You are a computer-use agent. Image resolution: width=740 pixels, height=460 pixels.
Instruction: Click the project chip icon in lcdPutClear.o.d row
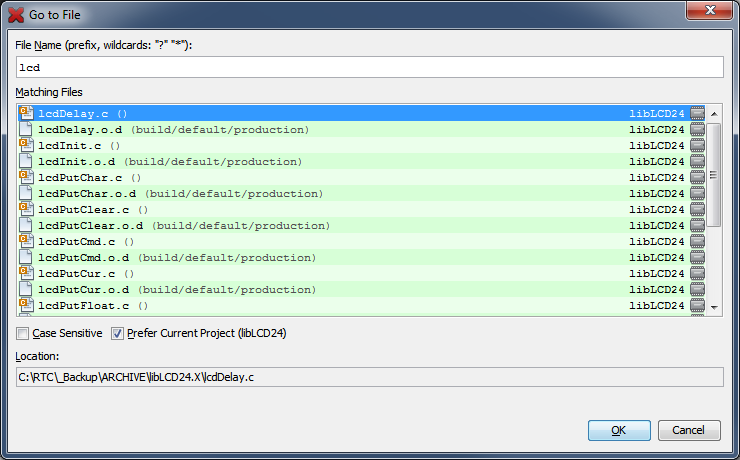pos(697,226)
